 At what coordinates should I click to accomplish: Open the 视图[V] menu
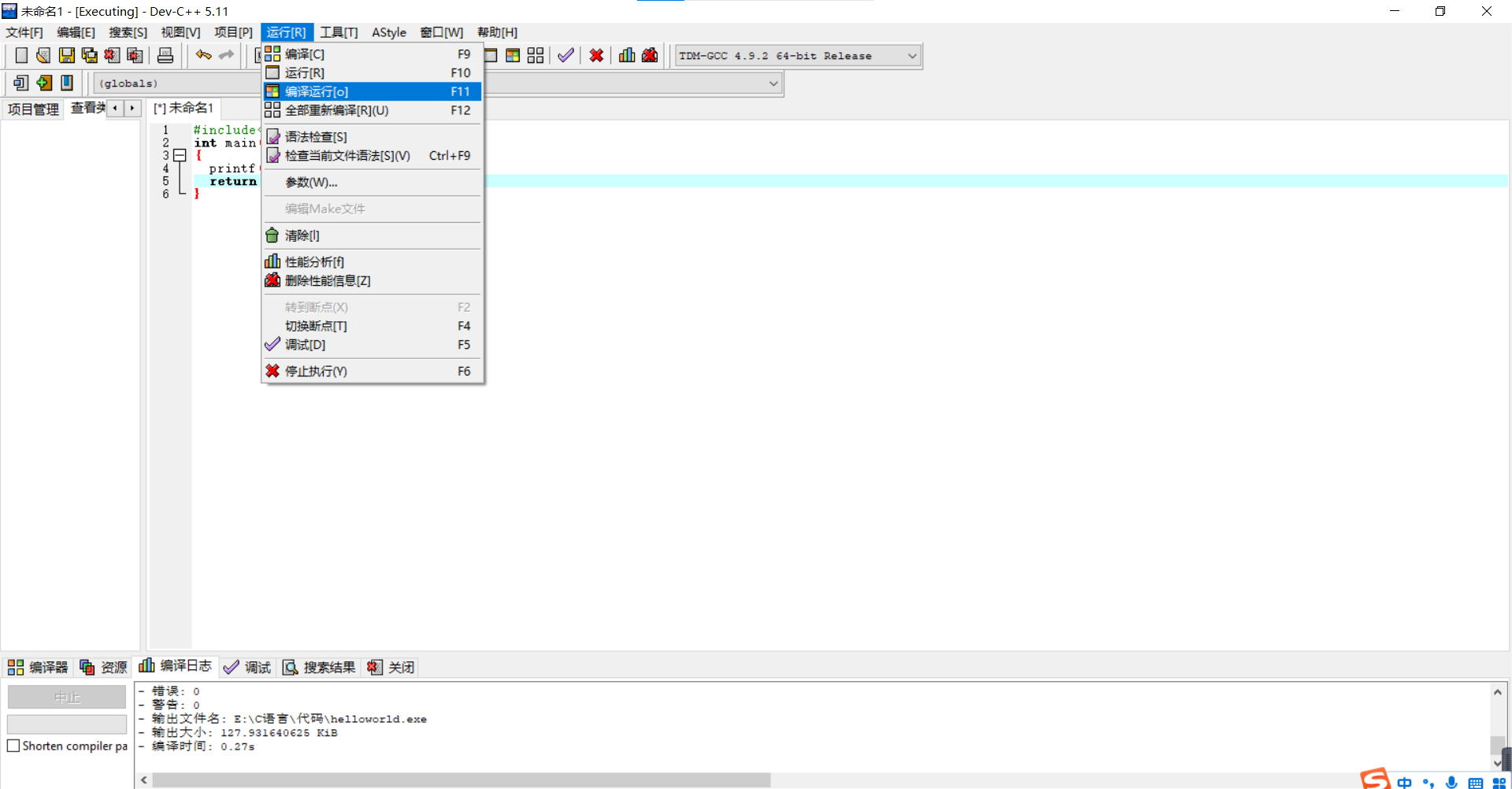180,32
